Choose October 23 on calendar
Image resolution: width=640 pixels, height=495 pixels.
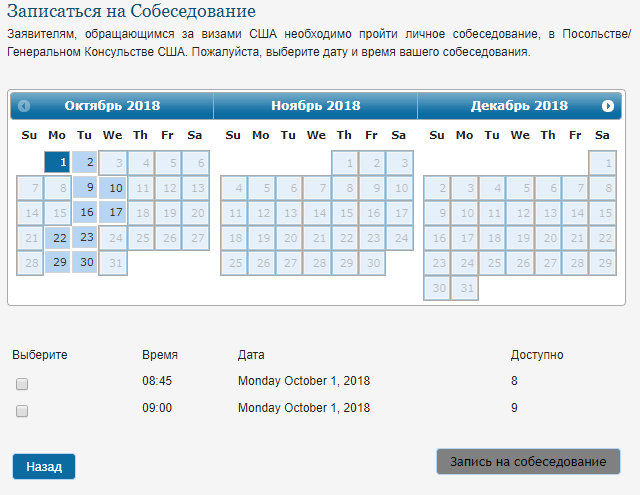(x=85, y=237)
